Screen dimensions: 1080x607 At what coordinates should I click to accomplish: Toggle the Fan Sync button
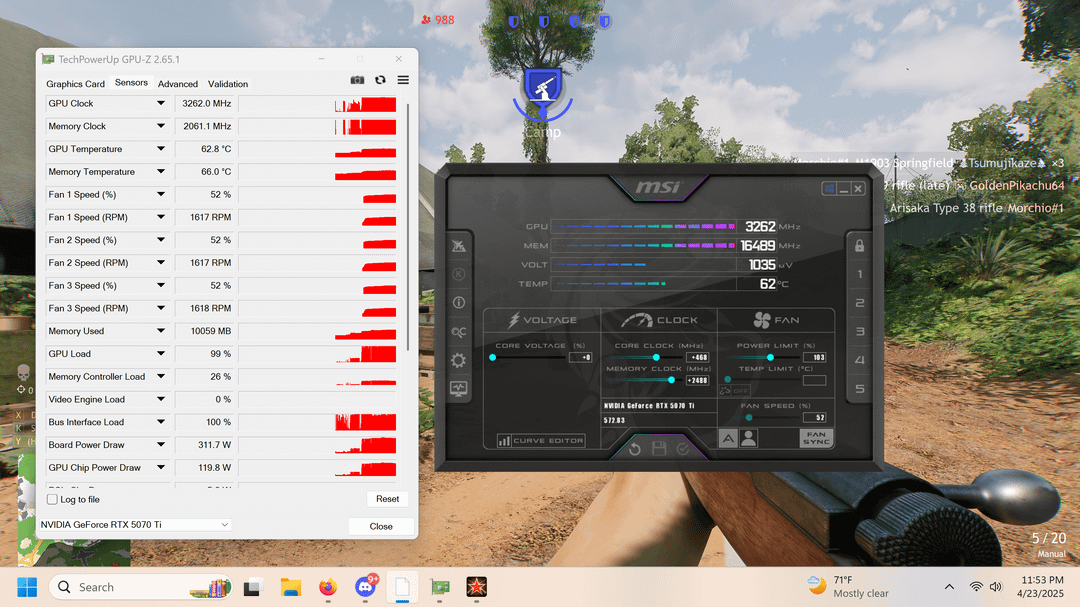(x=816, y=438)
